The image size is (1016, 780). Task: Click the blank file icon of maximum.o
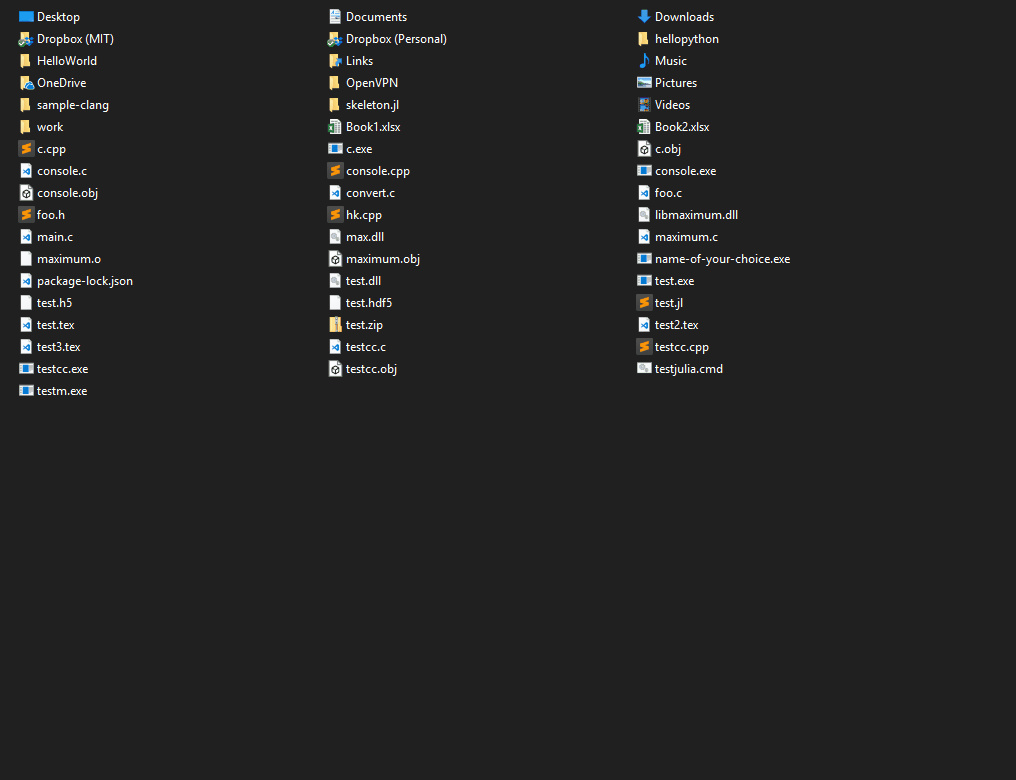point(26,259)
